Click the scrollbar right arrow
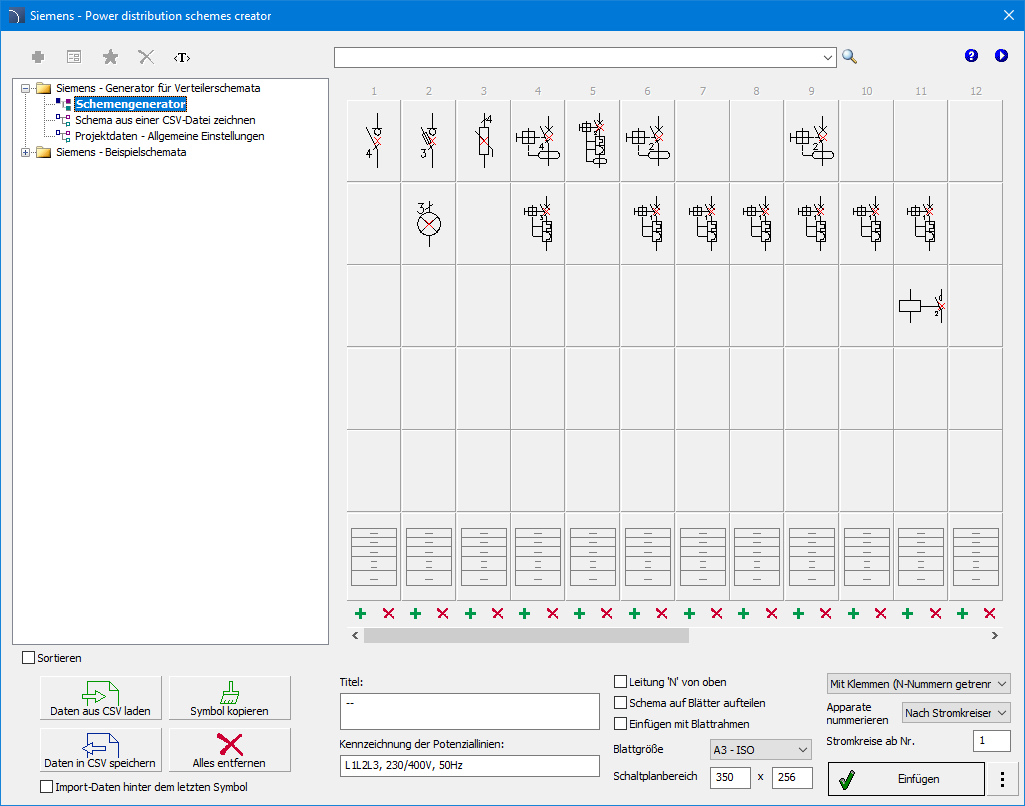 tap(994, 635)
